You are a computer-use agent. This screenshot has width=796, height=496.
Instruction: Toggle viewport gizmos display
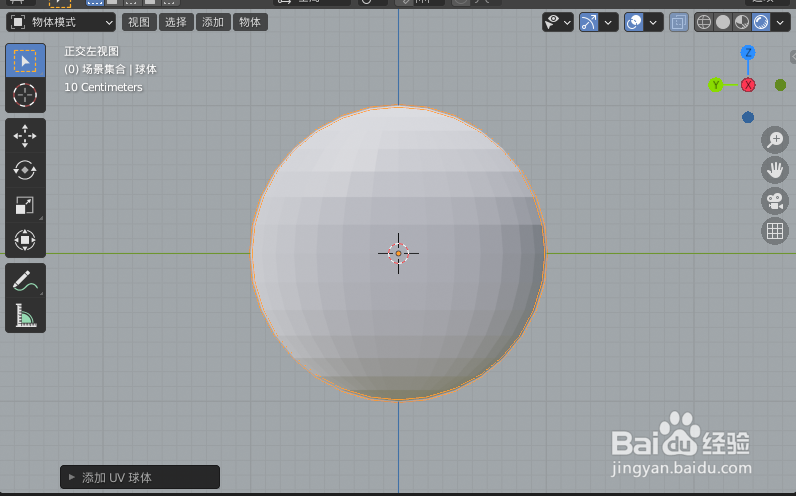(x=589, y=22)
